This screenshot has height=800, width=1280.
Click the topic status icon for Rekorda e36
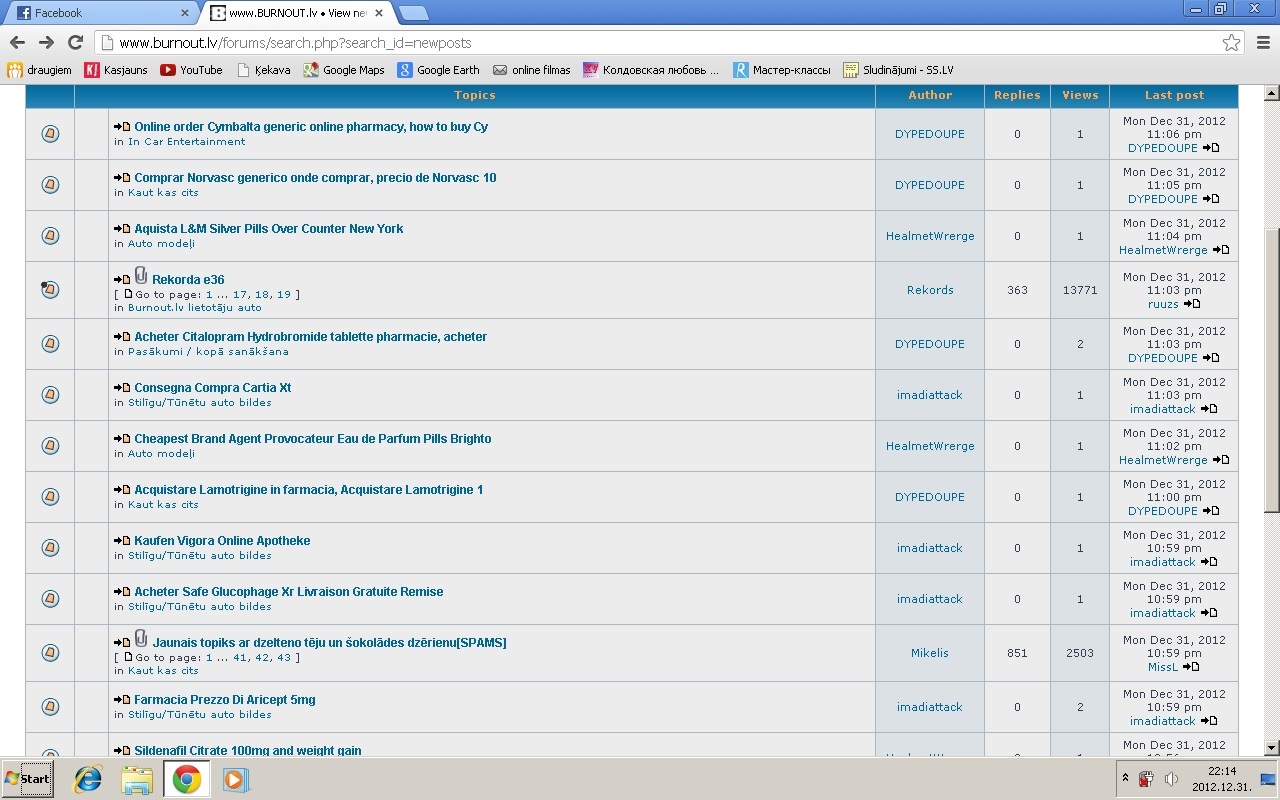pos(50,290)
